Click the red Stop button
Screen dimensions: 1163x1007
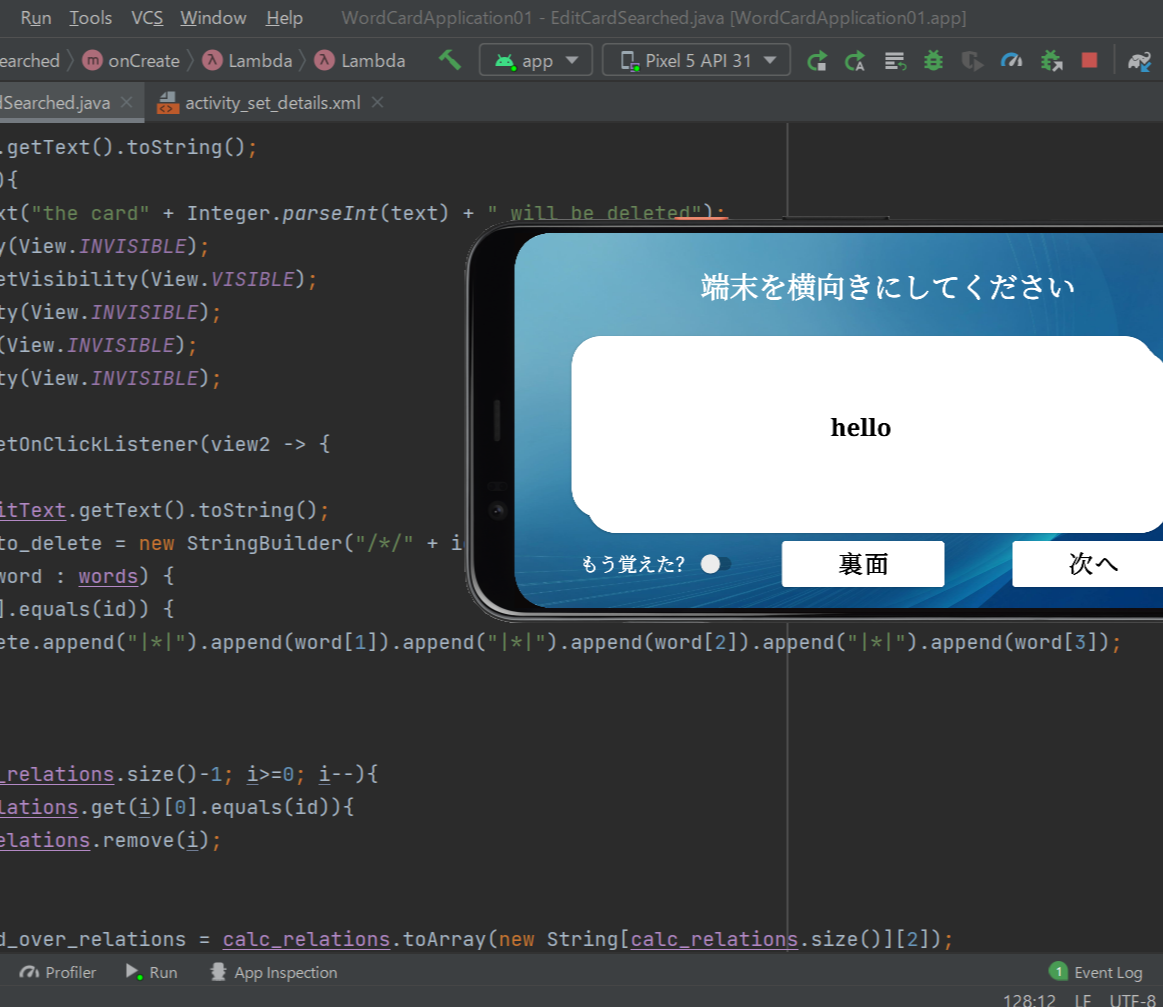pyautogui.click(x=1089, y=60)
